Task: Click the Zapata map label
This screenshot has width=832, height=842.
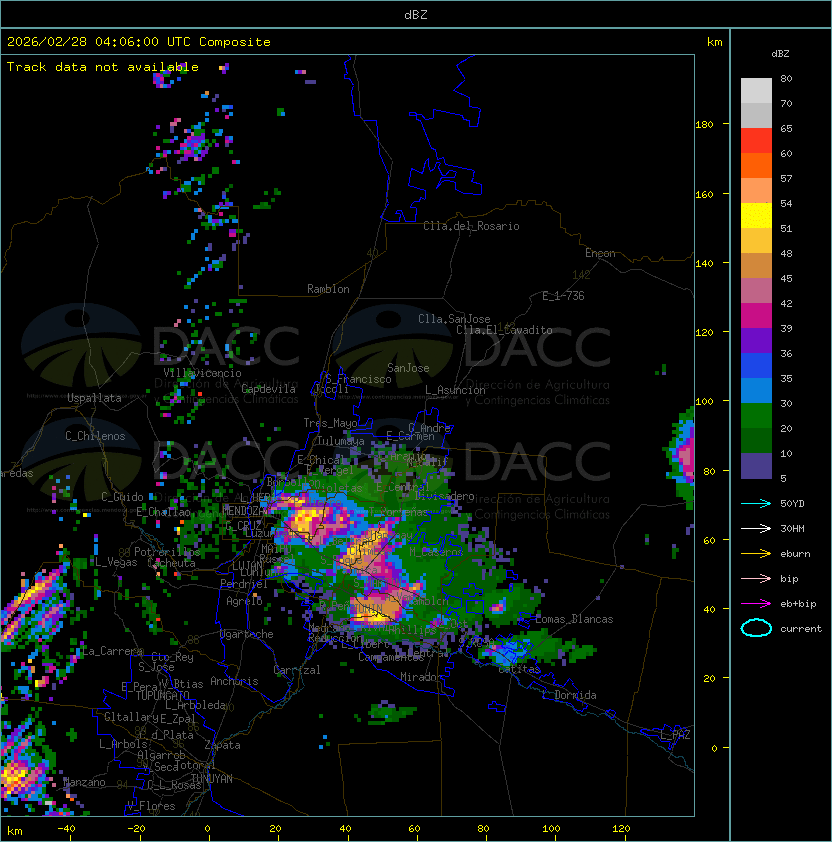Action: tap(222, 745)
